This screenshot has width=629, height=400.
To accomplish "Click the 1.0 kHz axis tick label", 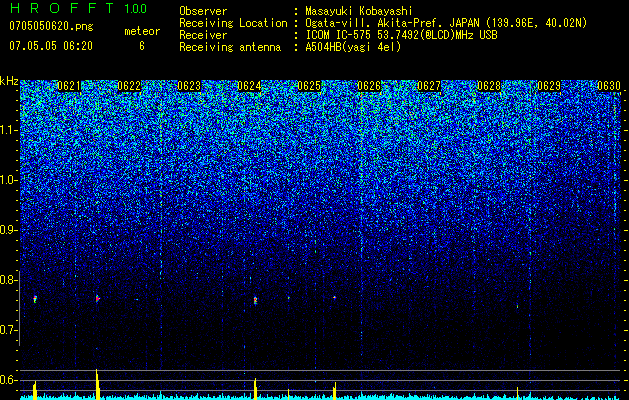I will 9,180.
